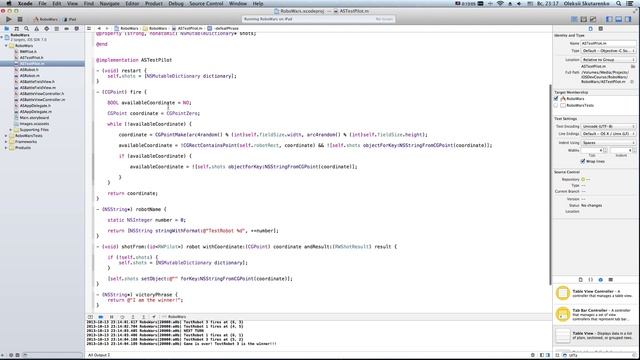Image resolution: width=640 pixels, height=360 pixels.
Task: Select the iPad destination in toolbar
Action: pyautogui.click(x=70, y=19)
